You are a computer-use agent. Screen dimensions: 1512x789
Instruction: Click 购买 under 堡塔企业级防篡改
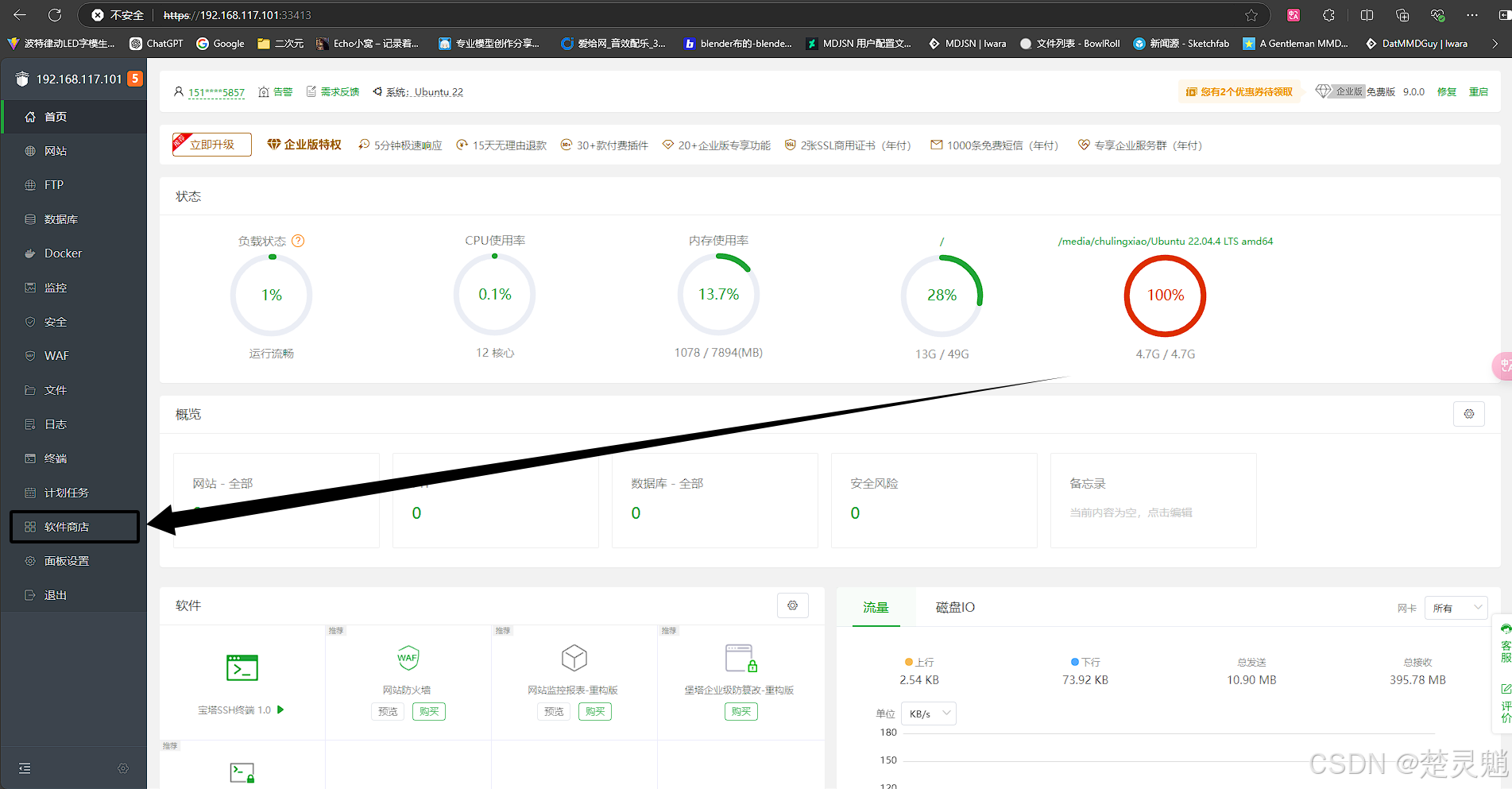pyautogui.click(x=741, y=711)
